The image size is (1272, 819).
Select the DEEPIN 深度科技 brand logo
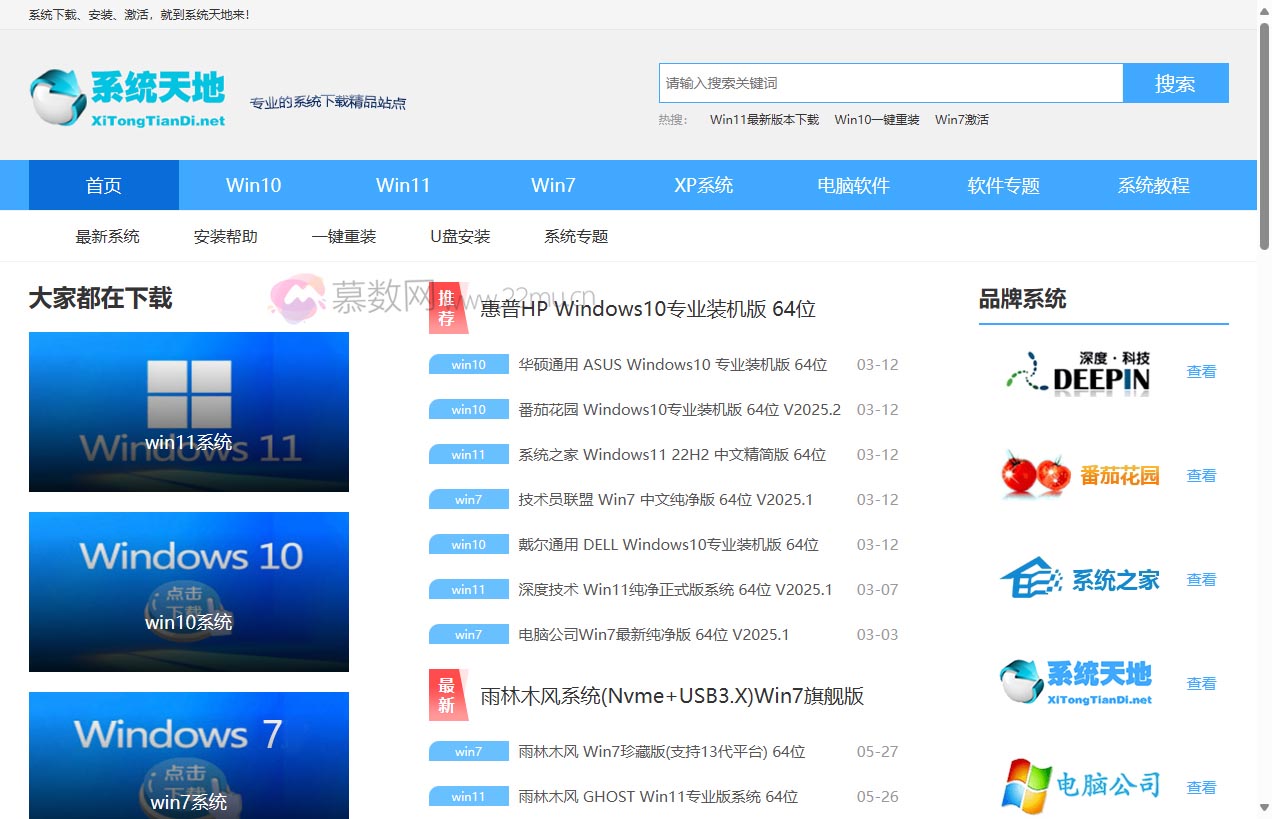coord(1079,372)
